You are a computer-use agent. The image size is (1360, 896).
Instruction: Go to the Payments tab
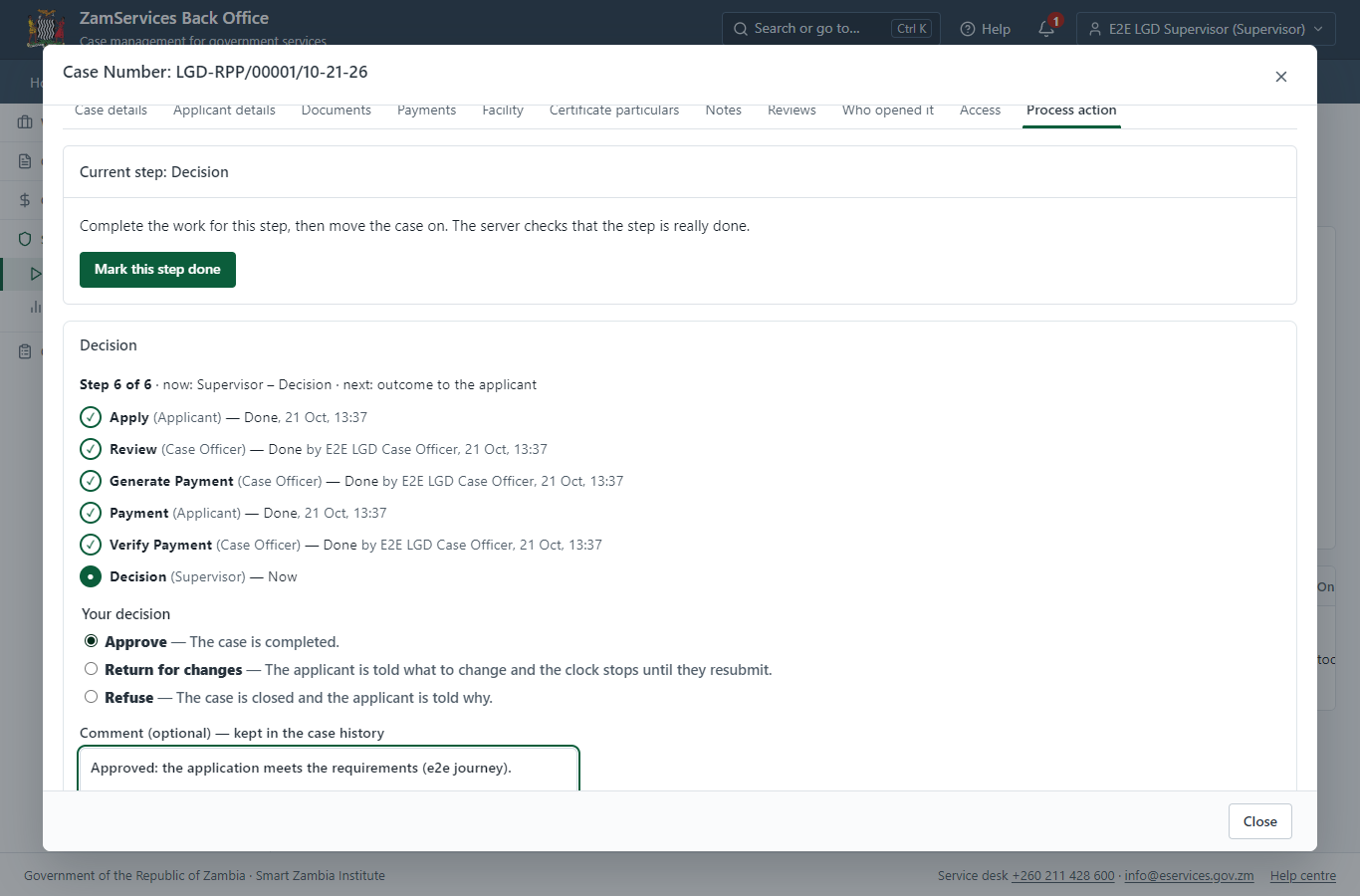(426, 111)
